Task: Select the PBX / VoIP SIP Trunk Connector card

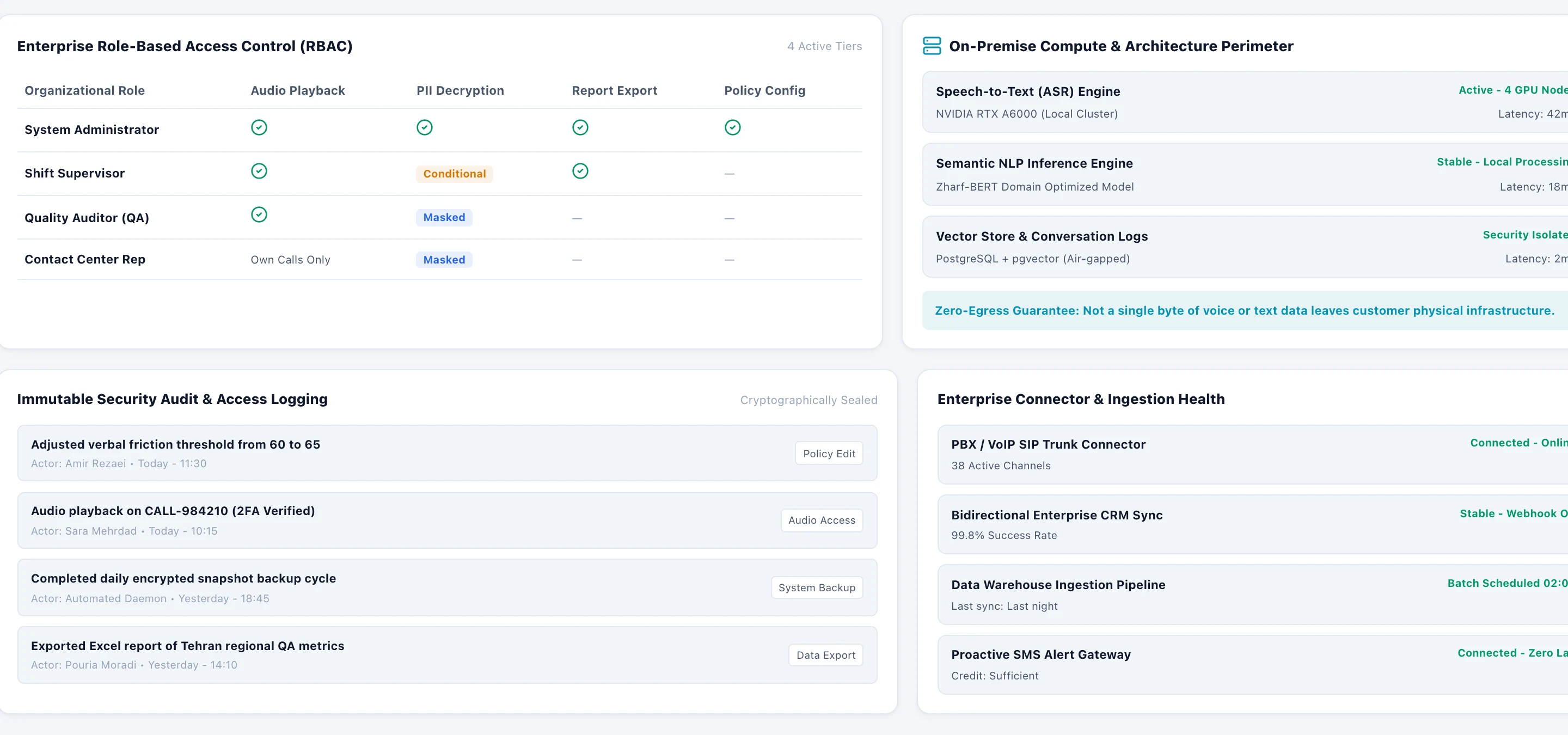Action: click(1253, 455)
